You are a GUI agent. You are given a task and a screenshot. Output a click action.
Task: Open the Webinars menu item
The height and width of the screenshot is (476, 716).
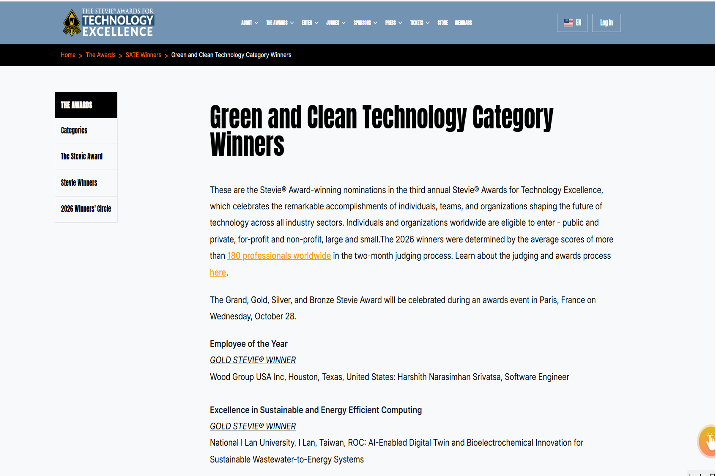pos(463,22)
